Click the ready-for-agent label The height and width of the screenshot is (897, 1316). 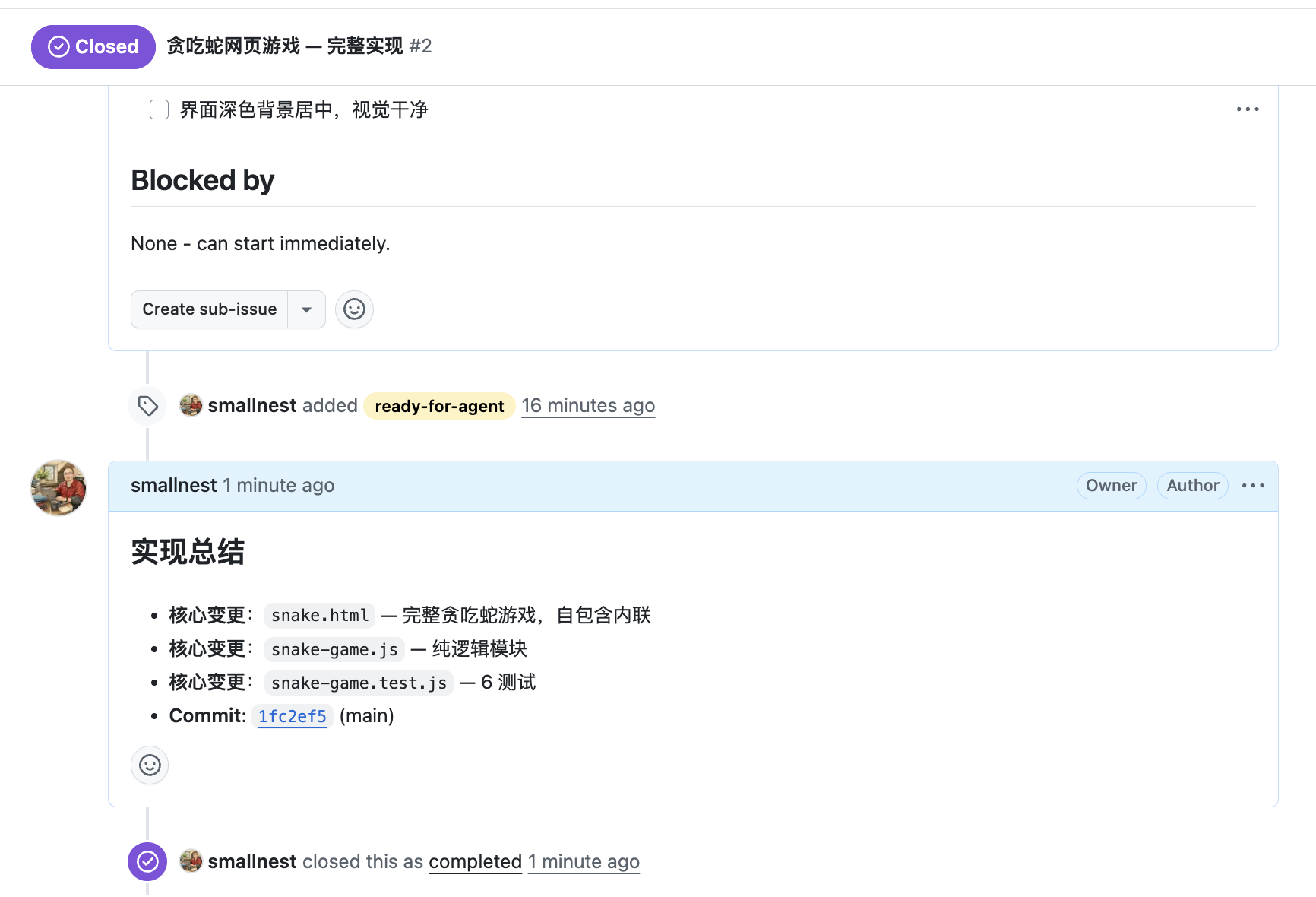click(x=439, y=406)
